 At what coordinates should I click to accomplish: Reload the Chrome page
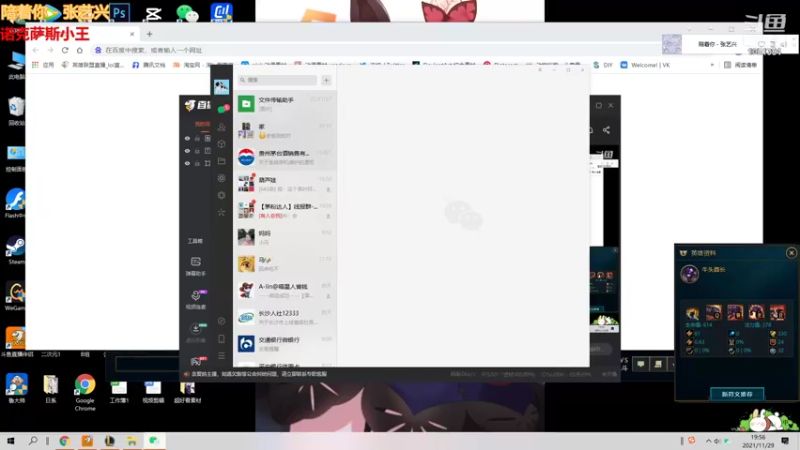tap(65, 50)
